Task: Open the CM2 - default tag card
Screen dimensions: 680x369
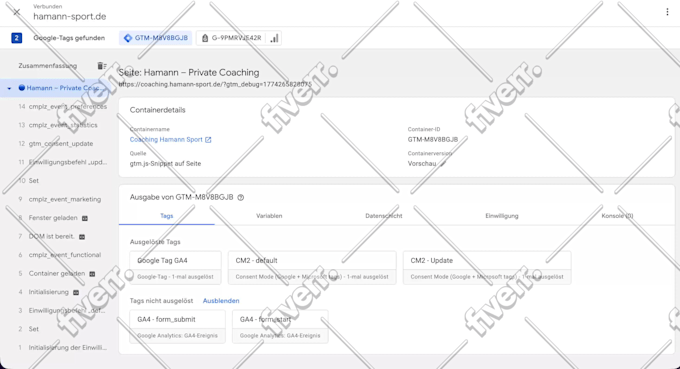Action: (x=312, y=268)
